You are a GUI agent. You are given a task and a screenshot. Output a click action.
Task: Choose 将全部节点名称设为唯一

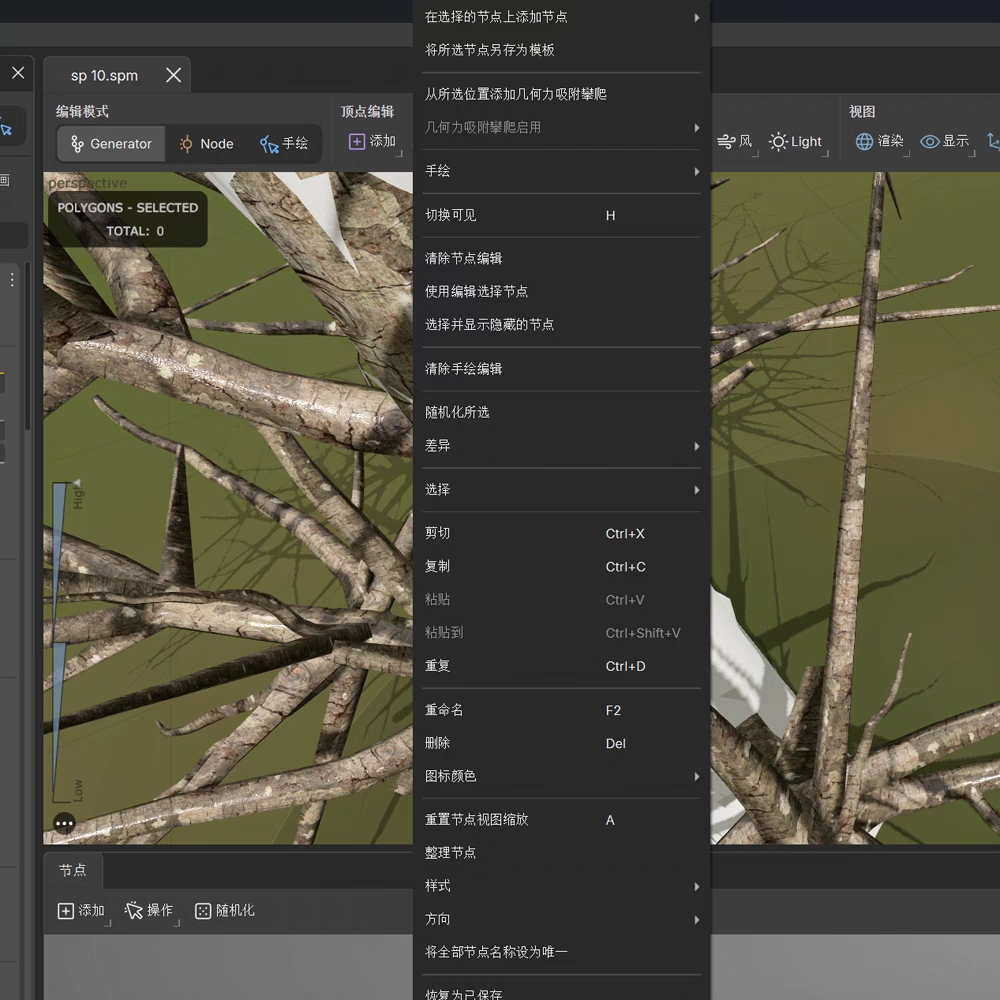(x=562, y=952)
